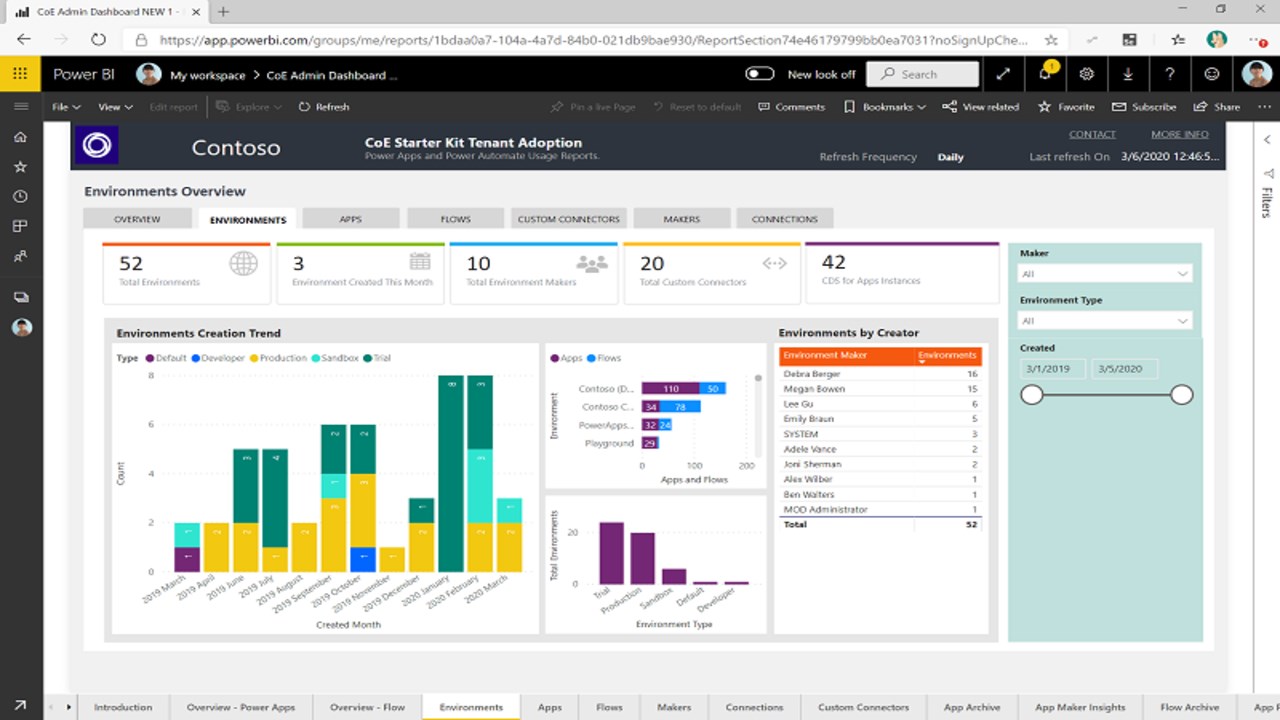Open the View menu dropdown
Screen dimensions: 1280x720
click(x=115, y=107)
